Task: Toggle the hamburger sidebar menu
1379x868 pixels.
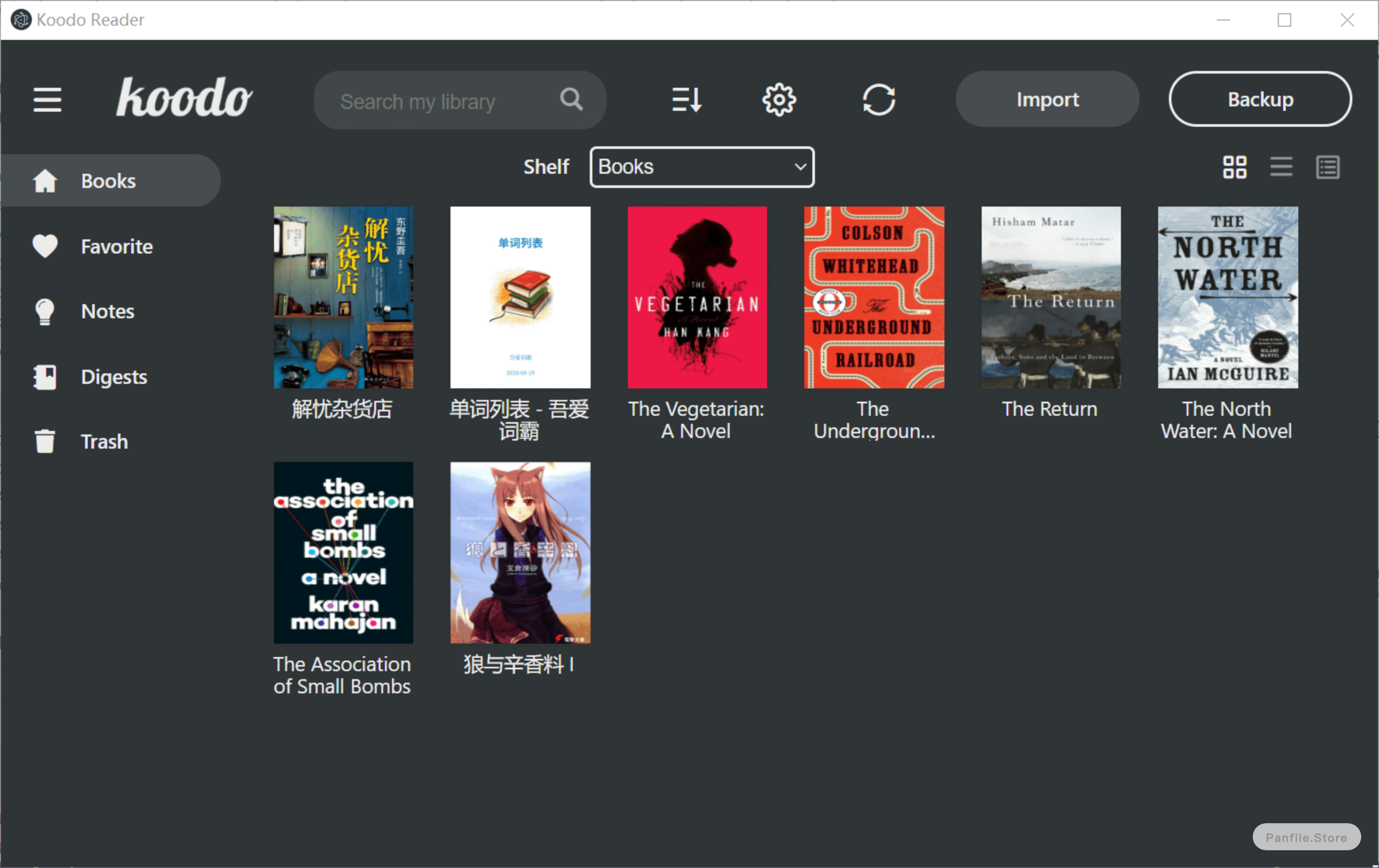Action: tap(47, 100)
